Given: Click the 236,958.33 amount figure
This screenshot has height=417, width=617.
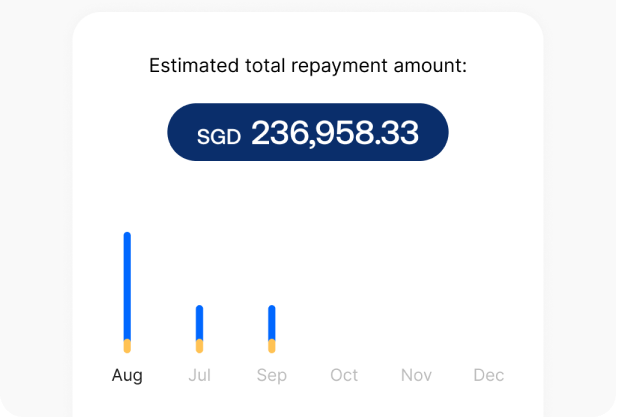Looking at the screenshot, I should point(334,133).
